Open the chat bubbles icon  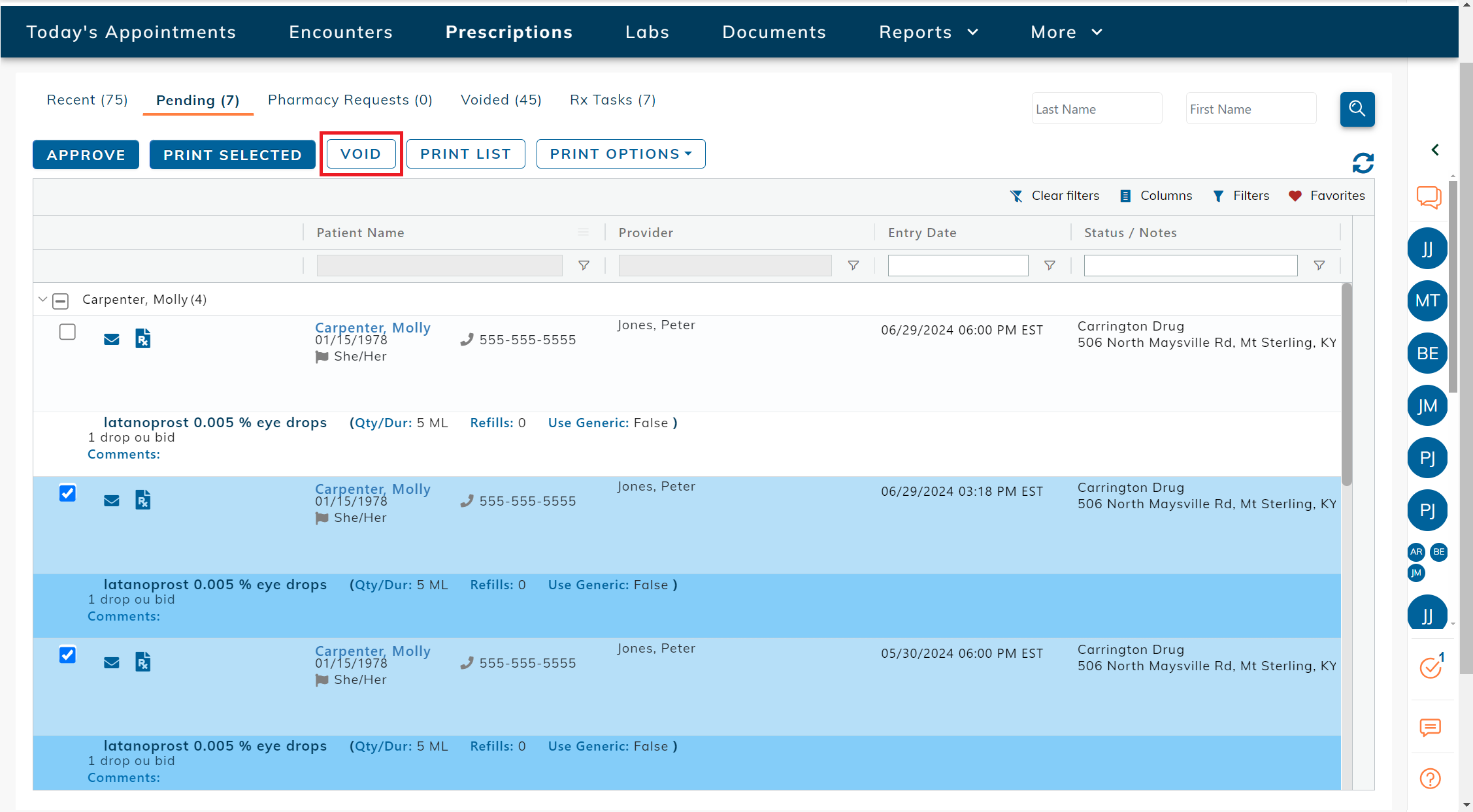[1429, 197]
